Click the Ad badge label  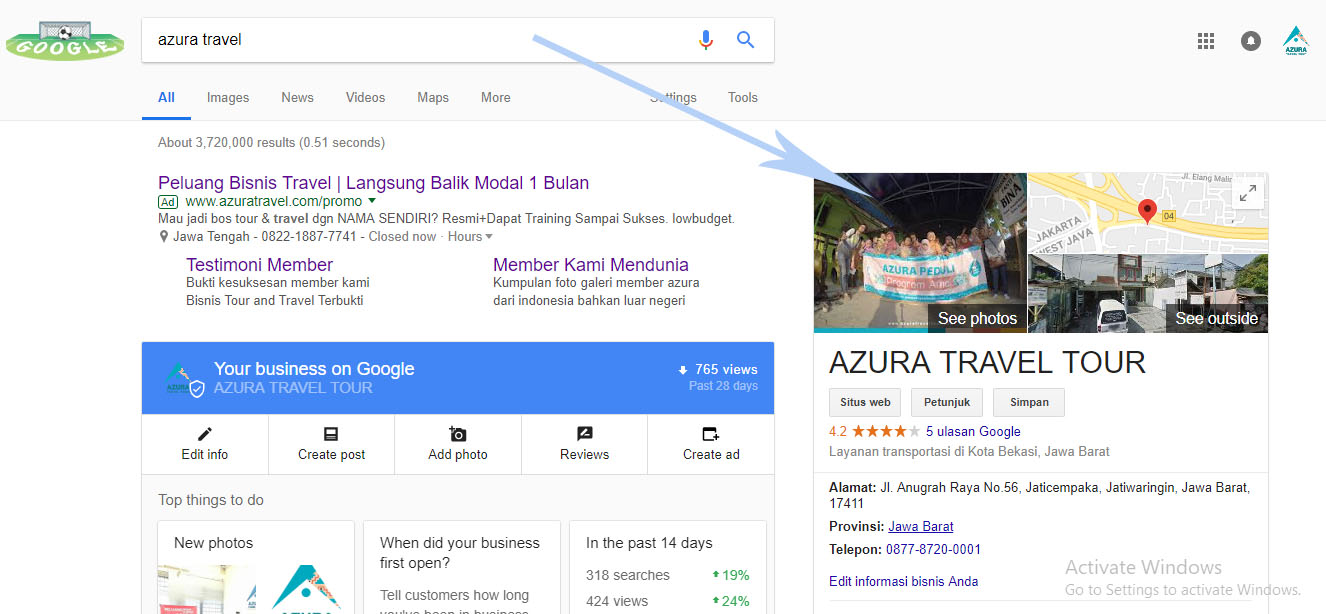168,202
